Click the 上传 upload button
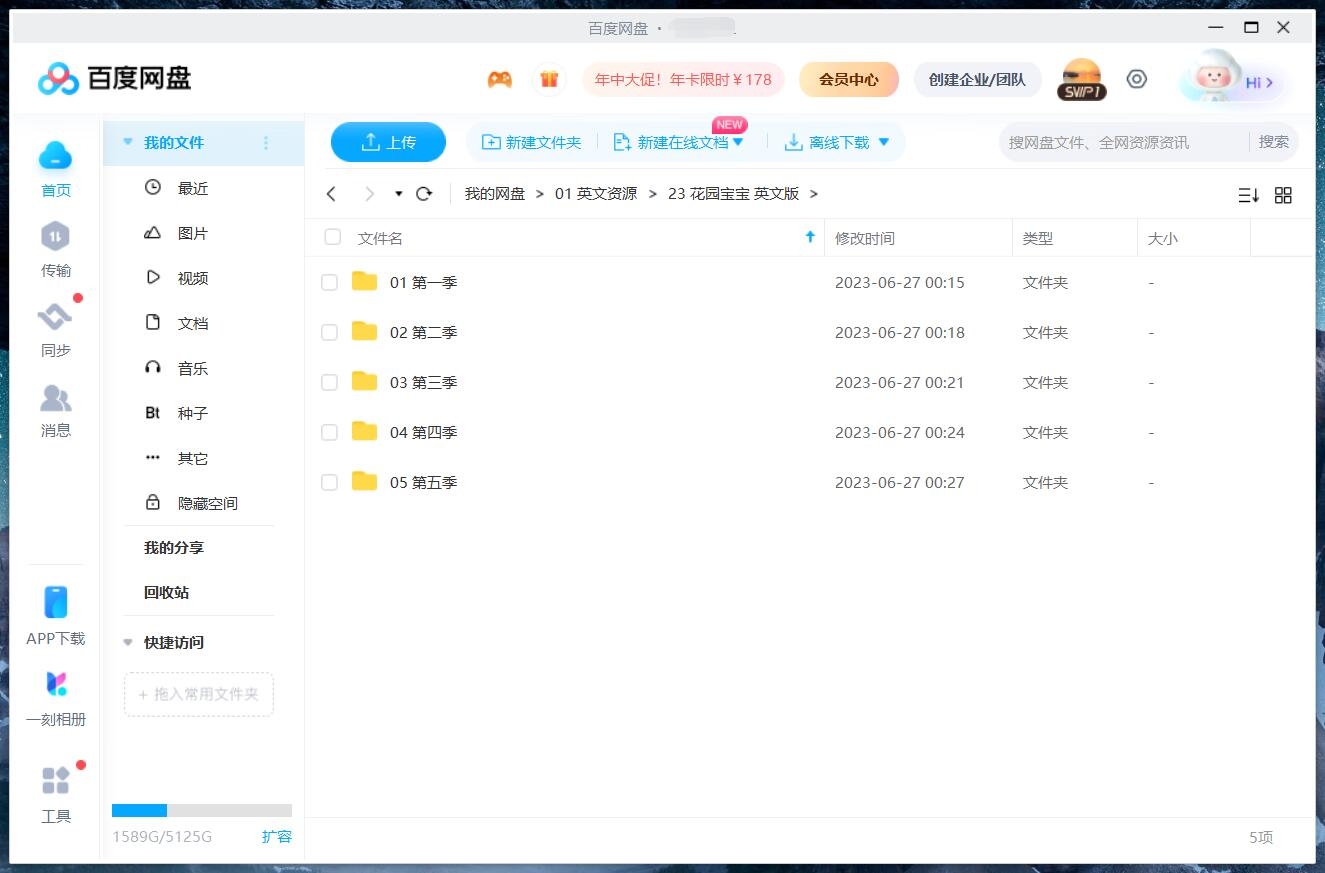The height and width of the screenshot is (873, 1325). point(388,142)
